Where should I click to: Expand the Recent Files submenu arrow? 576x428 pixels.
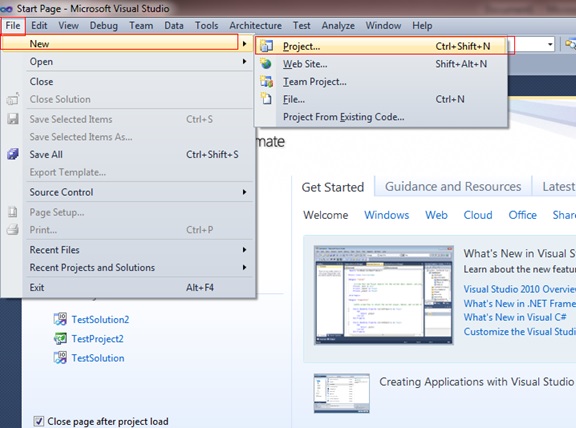pos(244,250)
